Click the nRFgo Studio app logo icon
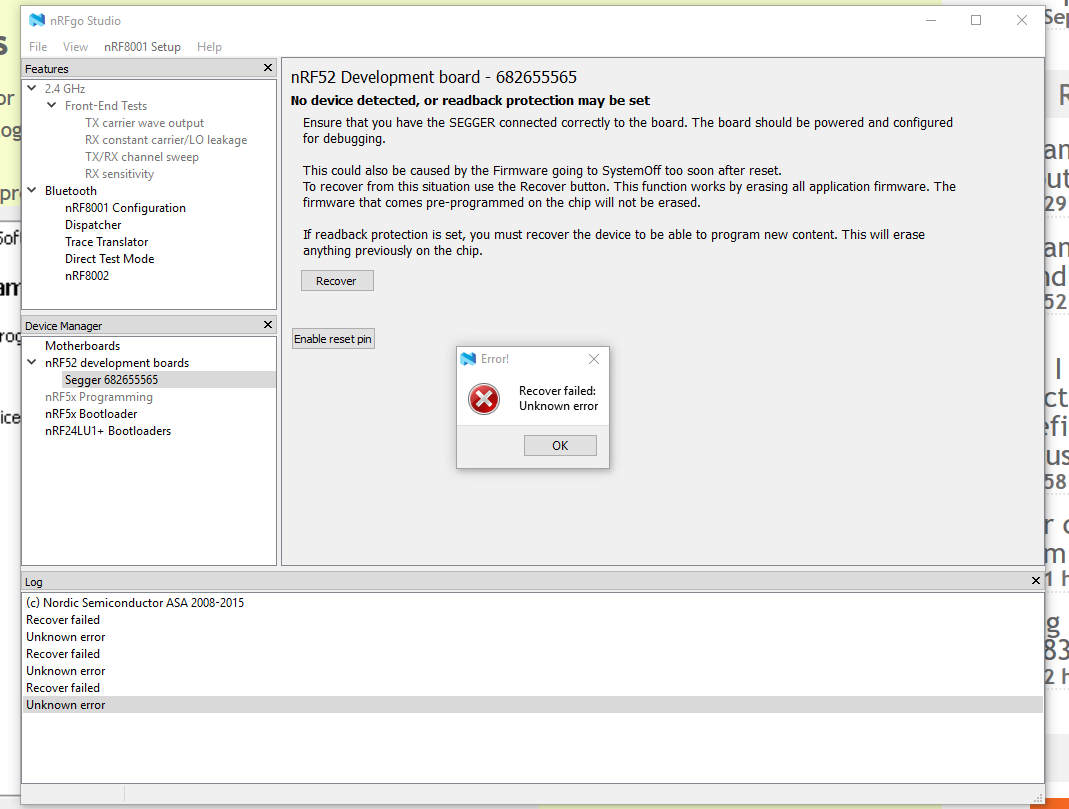Image resolution: width=1069 pixels, height=809 pixels. pyautogui.click(x=37, y=20)
